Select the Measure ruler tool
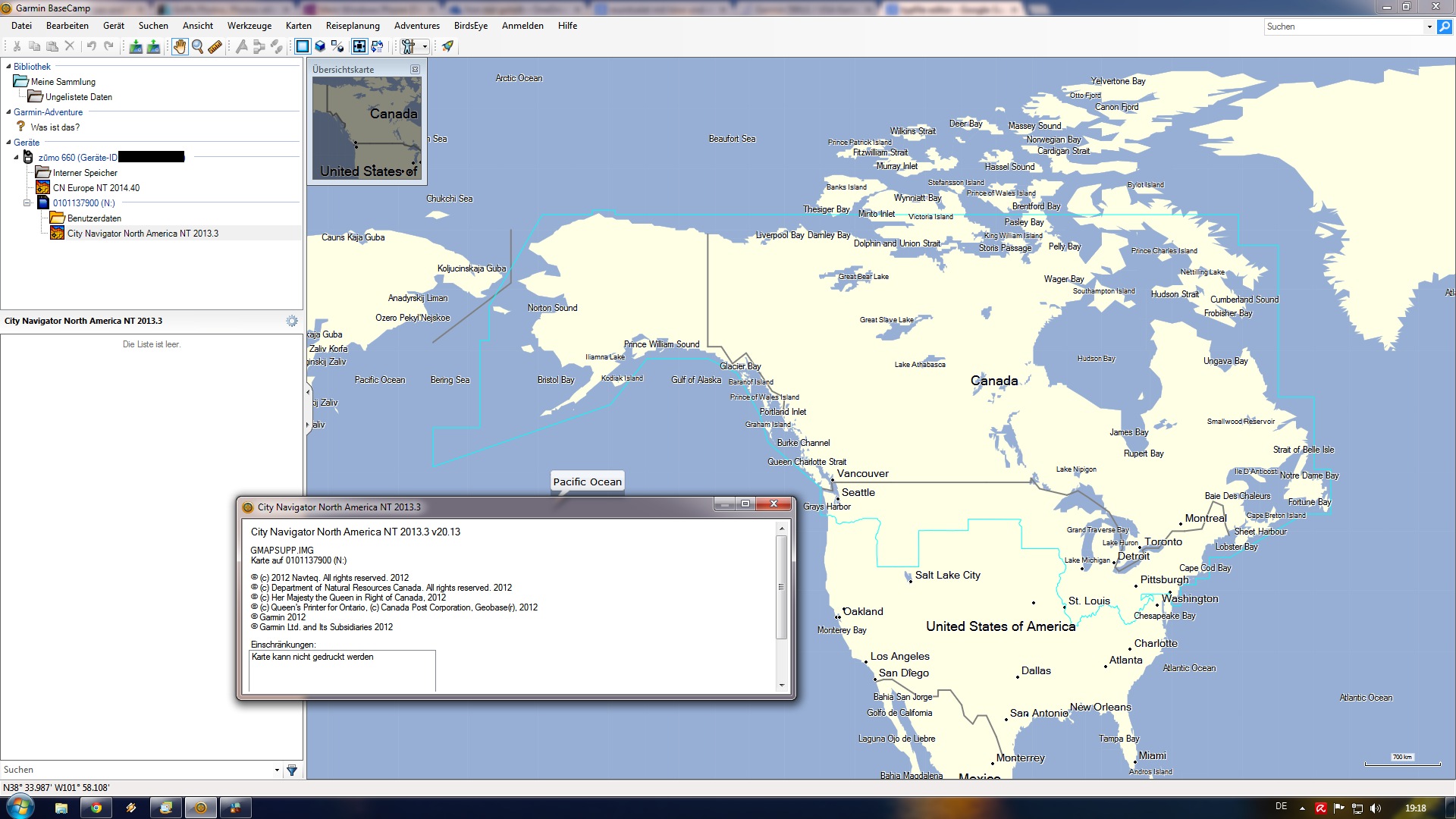 [215, 46]
